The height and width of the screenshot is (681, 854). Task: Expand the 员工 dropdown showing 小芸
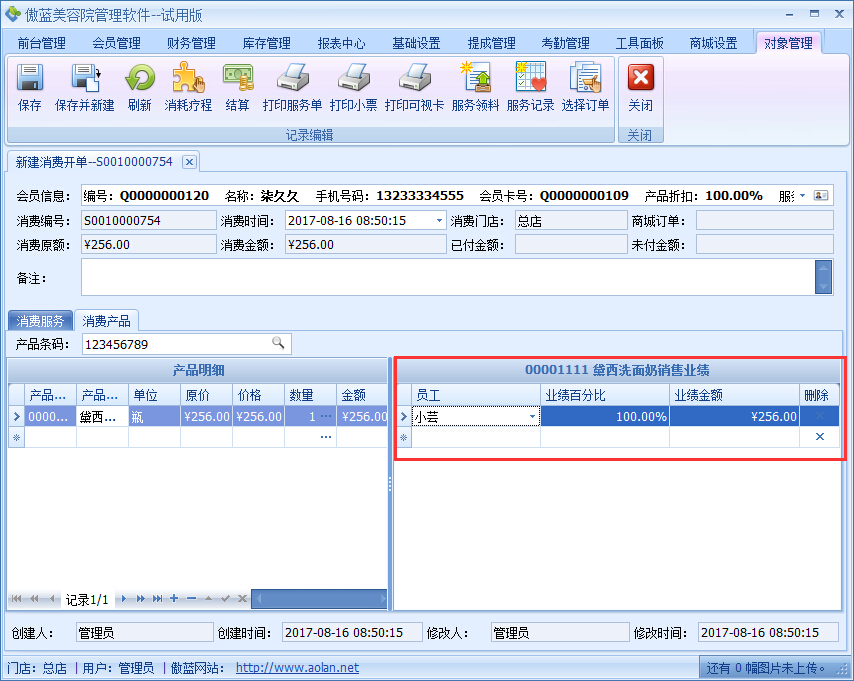click(532, 417)
